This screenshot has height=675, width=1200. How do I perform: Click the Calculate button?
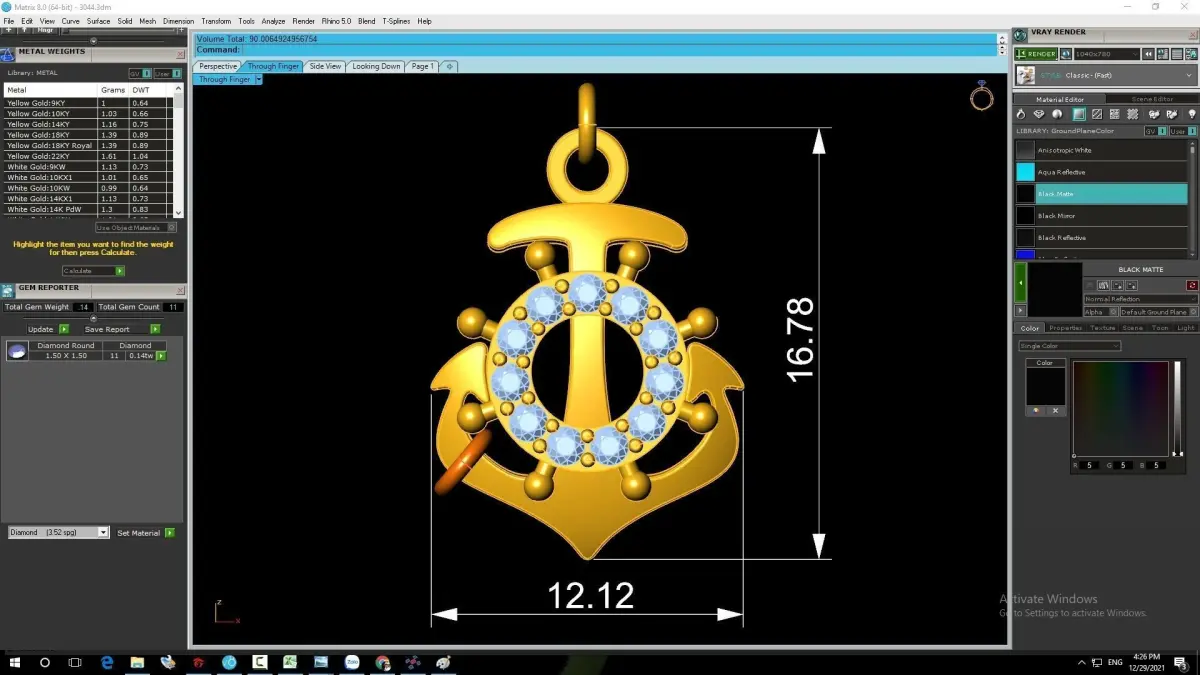click(x=93, y=271)
